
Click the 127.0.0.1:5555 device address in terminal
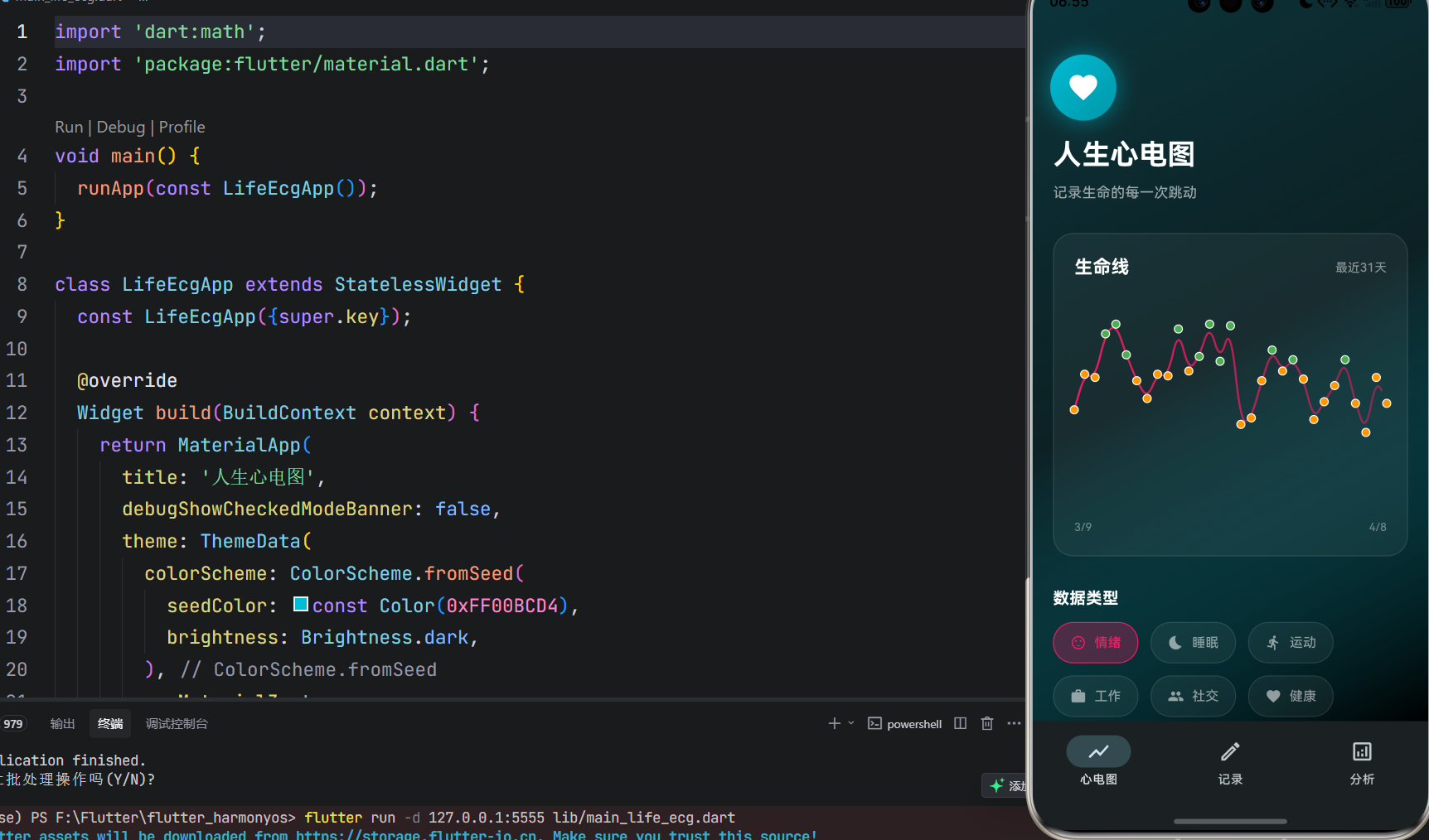[487, 818]
